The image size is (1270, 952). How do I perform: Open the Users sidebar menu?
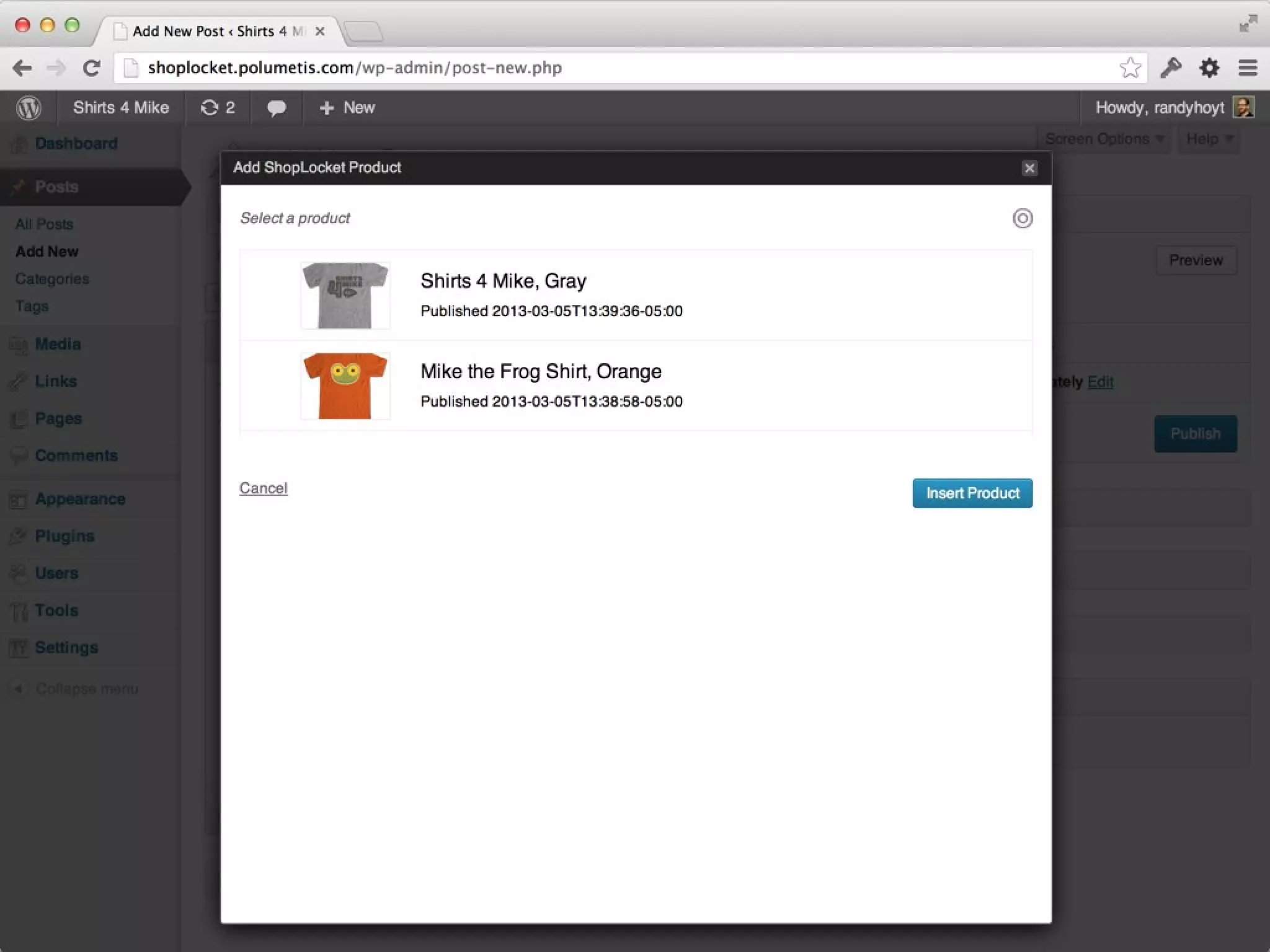tap(56, 573)
